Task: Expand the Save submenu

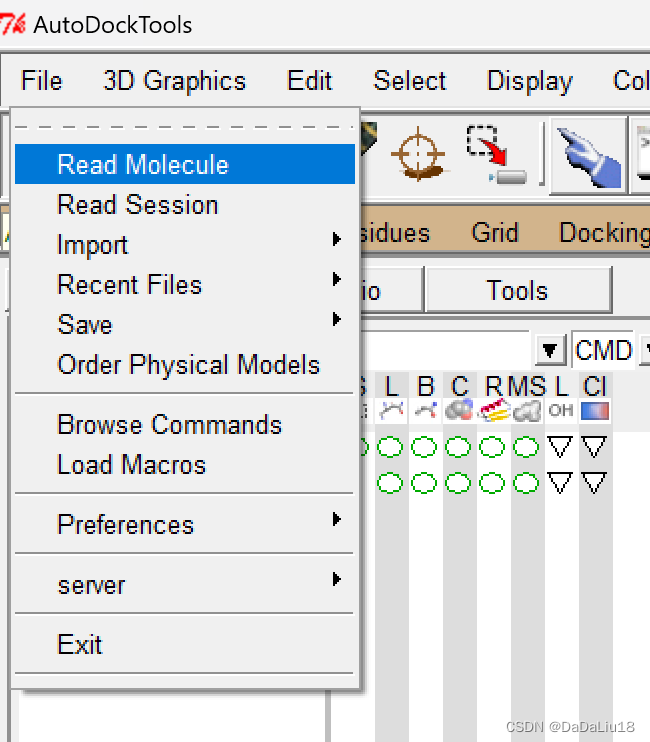Action: click(184, 325)
